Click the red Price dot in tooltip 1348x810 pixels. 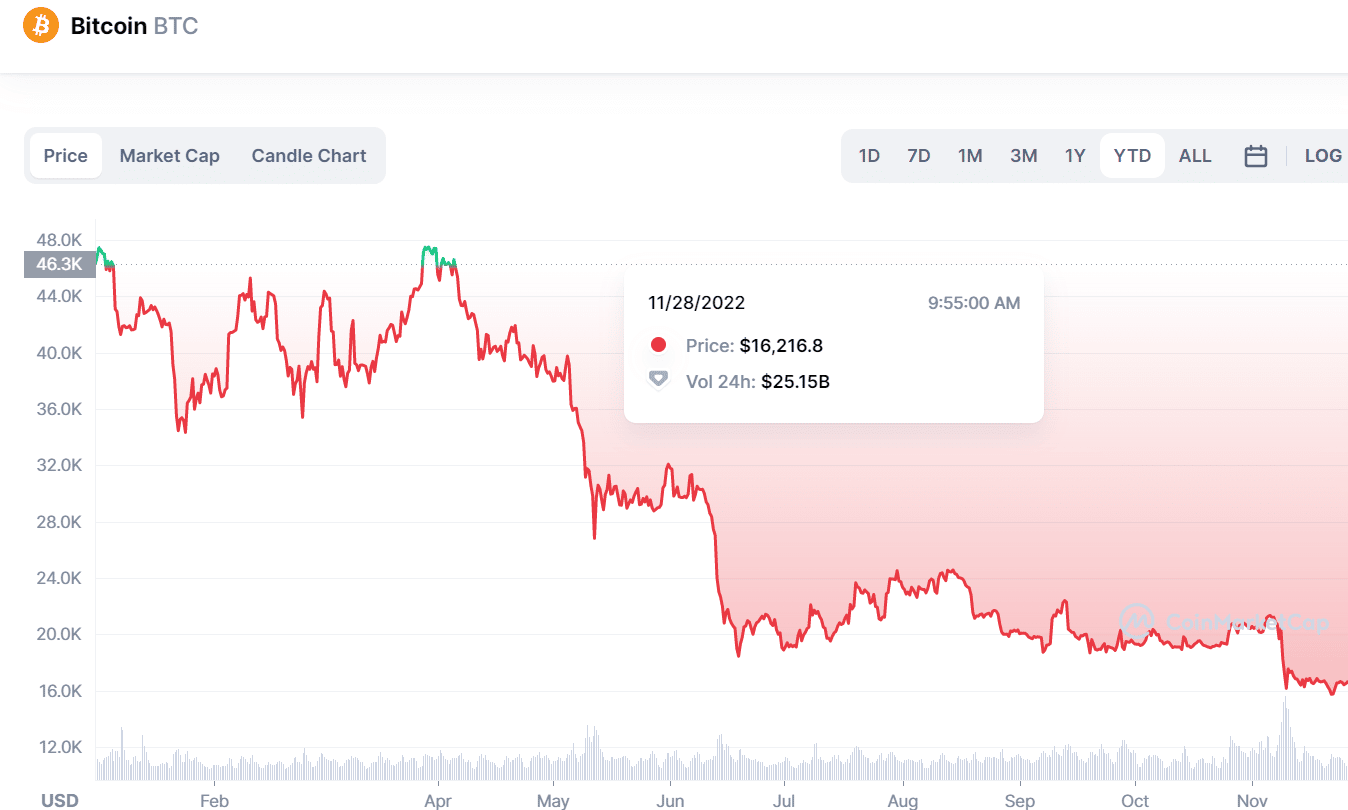(x=658, y=345)
